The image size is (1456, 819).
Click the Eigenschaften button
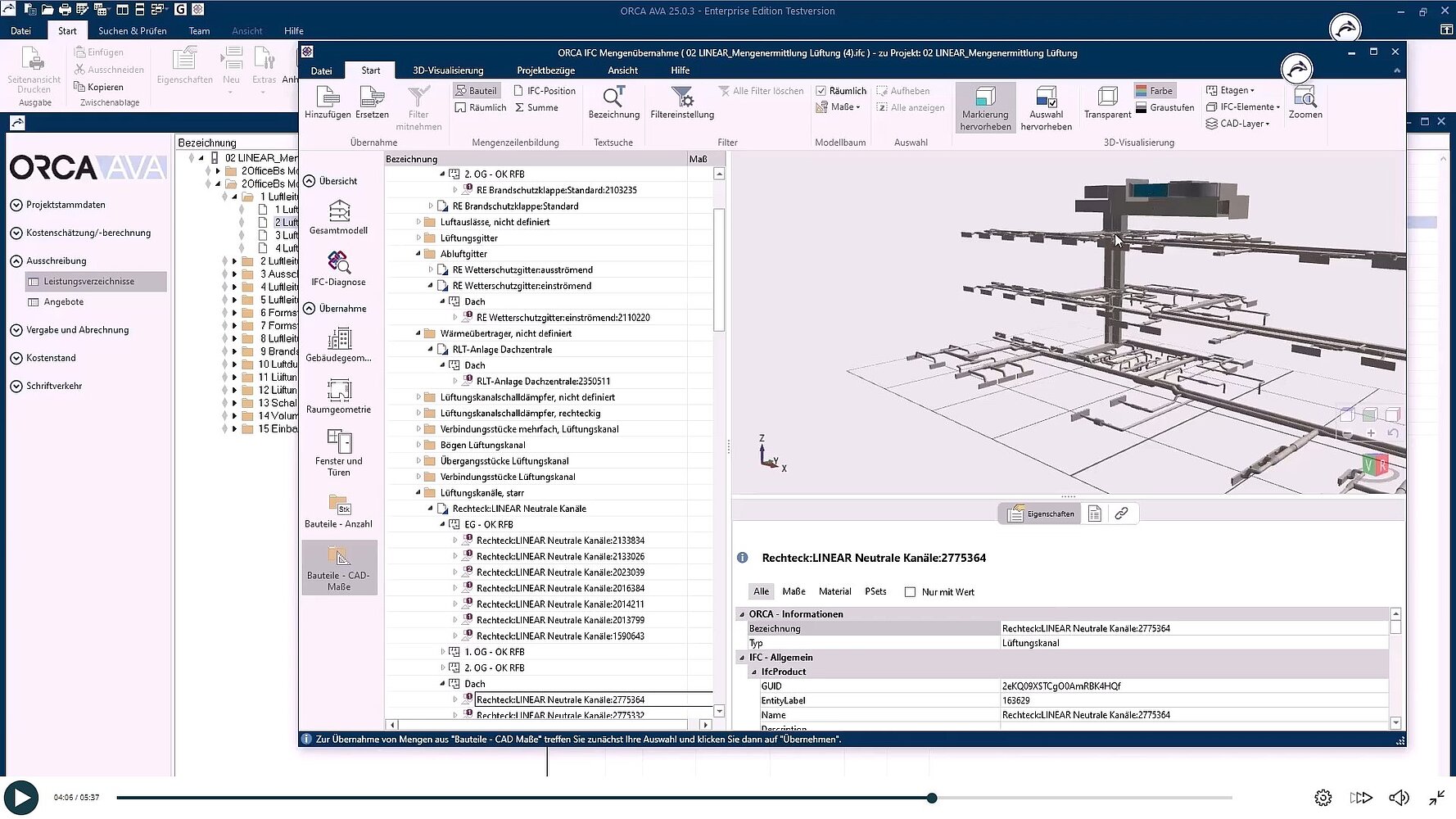click(x=1040, y=514)
